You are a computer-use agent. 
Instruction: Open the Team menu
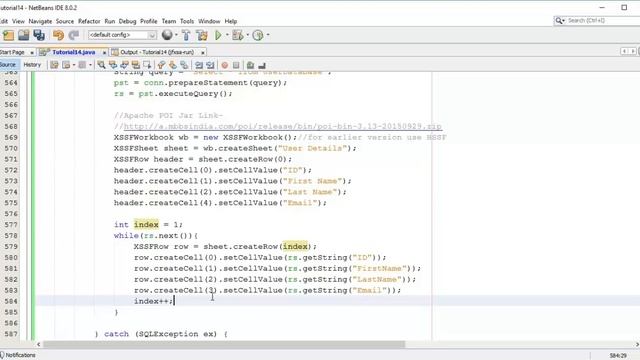[x=169, y=21]
